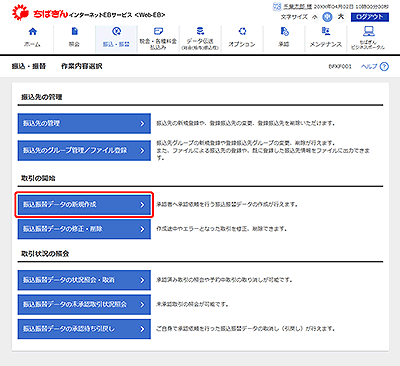Set font size to 大

click(341, 17)
